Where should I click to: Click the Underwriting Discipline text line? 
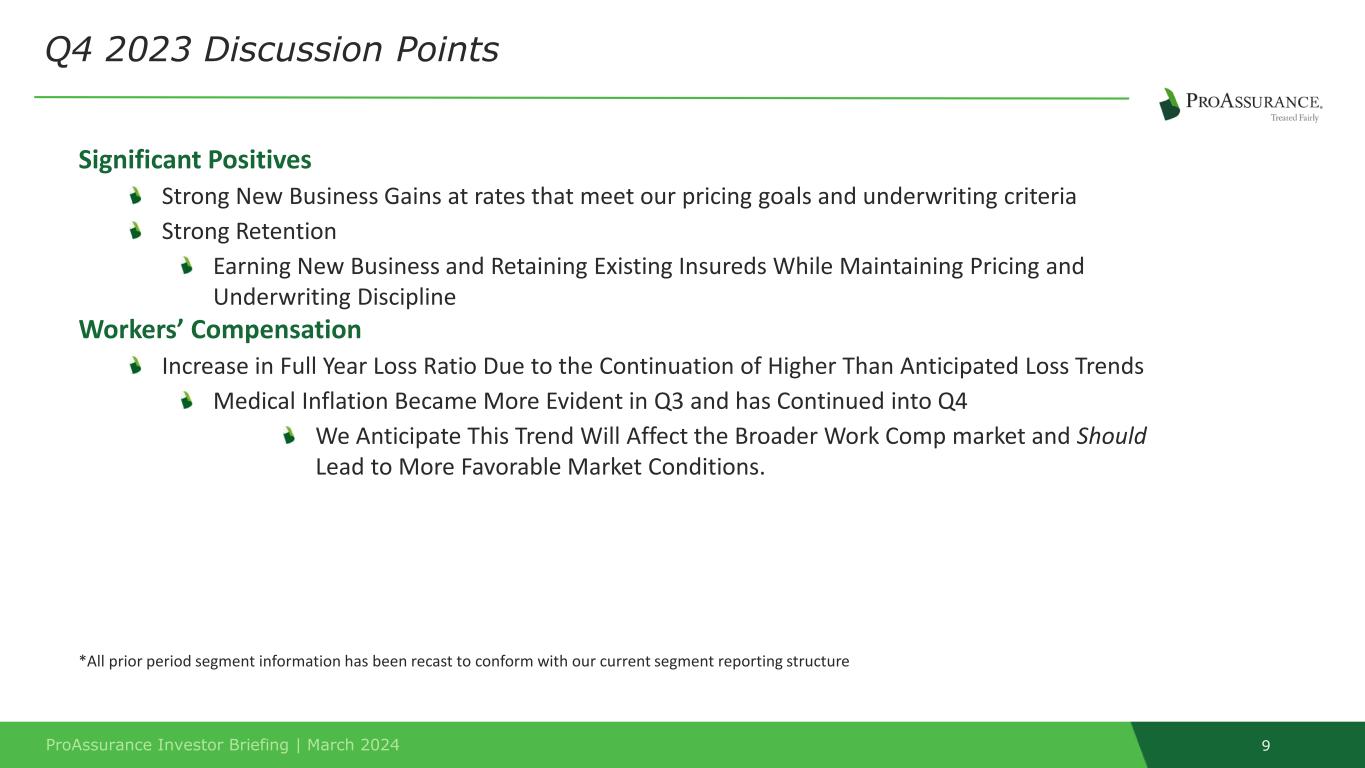click(x=334, y=297)
